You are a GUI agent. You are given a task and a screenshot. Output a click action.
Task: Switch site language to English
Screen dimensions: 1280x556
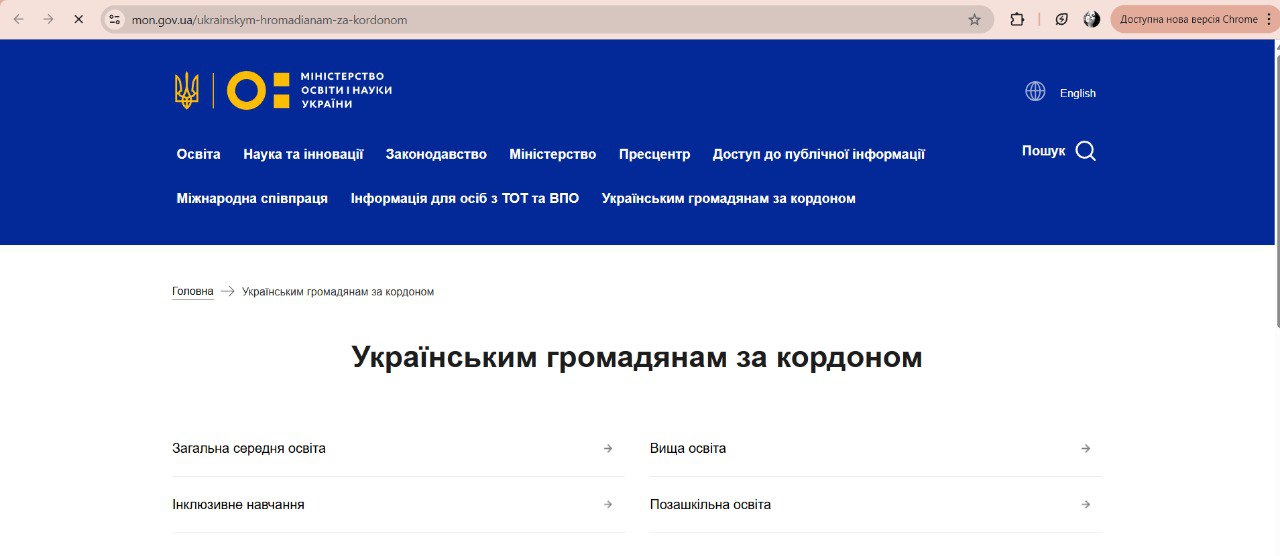(x=1077, y=93)
